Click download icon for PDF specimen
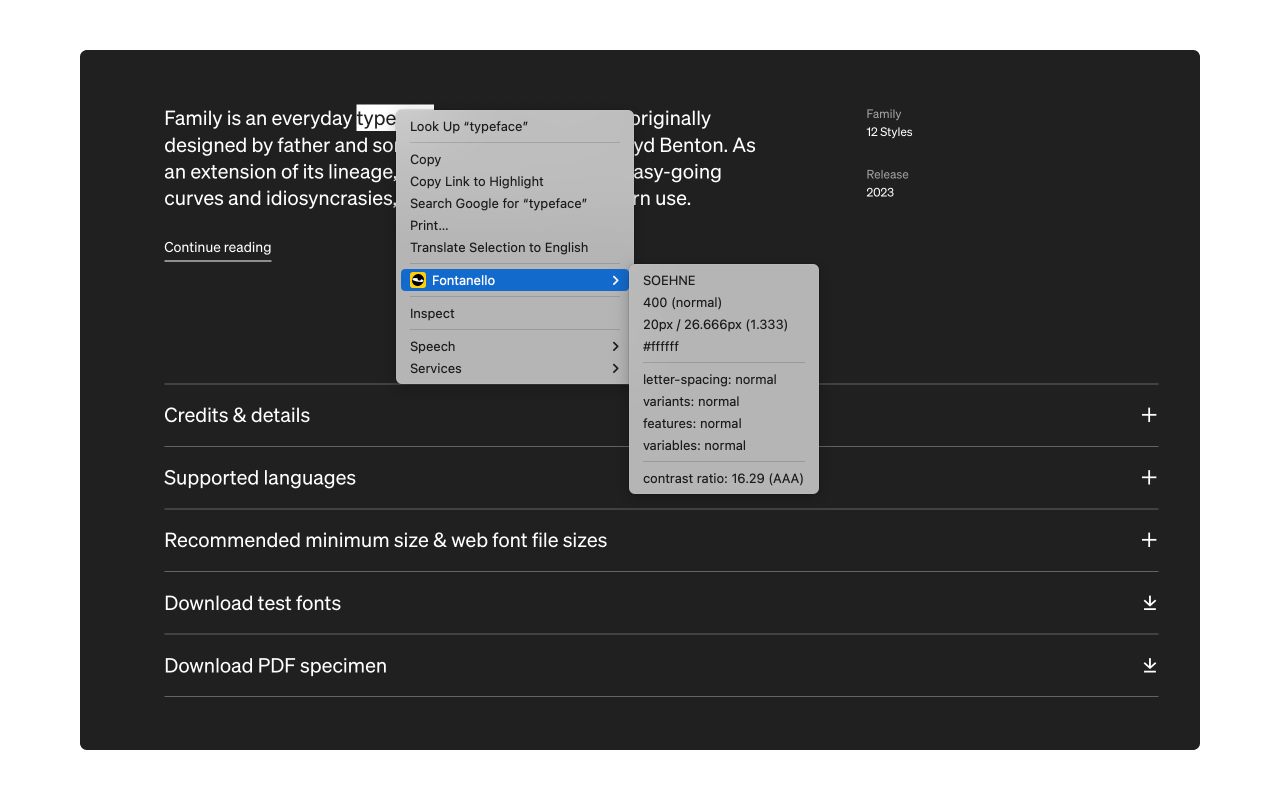 (1149, 666)
